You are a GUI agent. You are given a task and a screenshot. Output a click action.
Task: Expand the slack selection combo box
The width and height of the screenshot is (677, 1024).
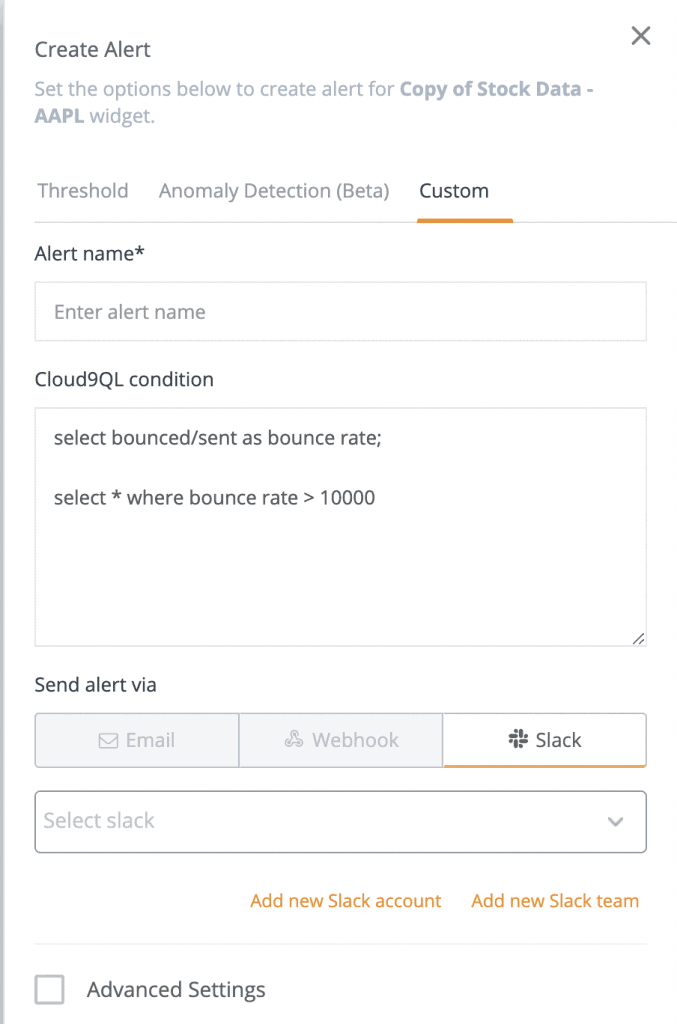[340, 821]
